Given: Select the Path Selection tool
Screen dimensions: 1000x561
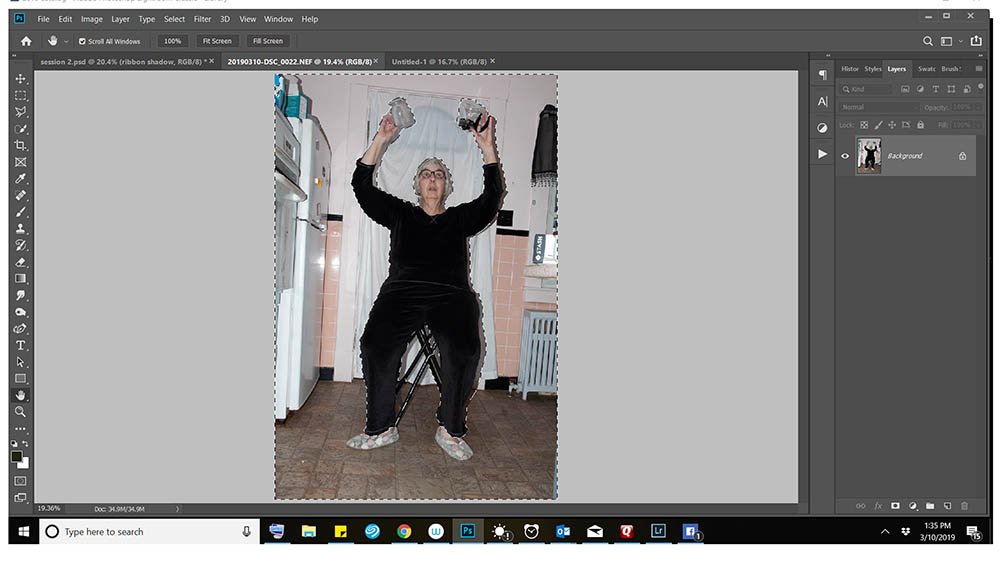Looking at the screenshot, I should click(x=20, y=361).
